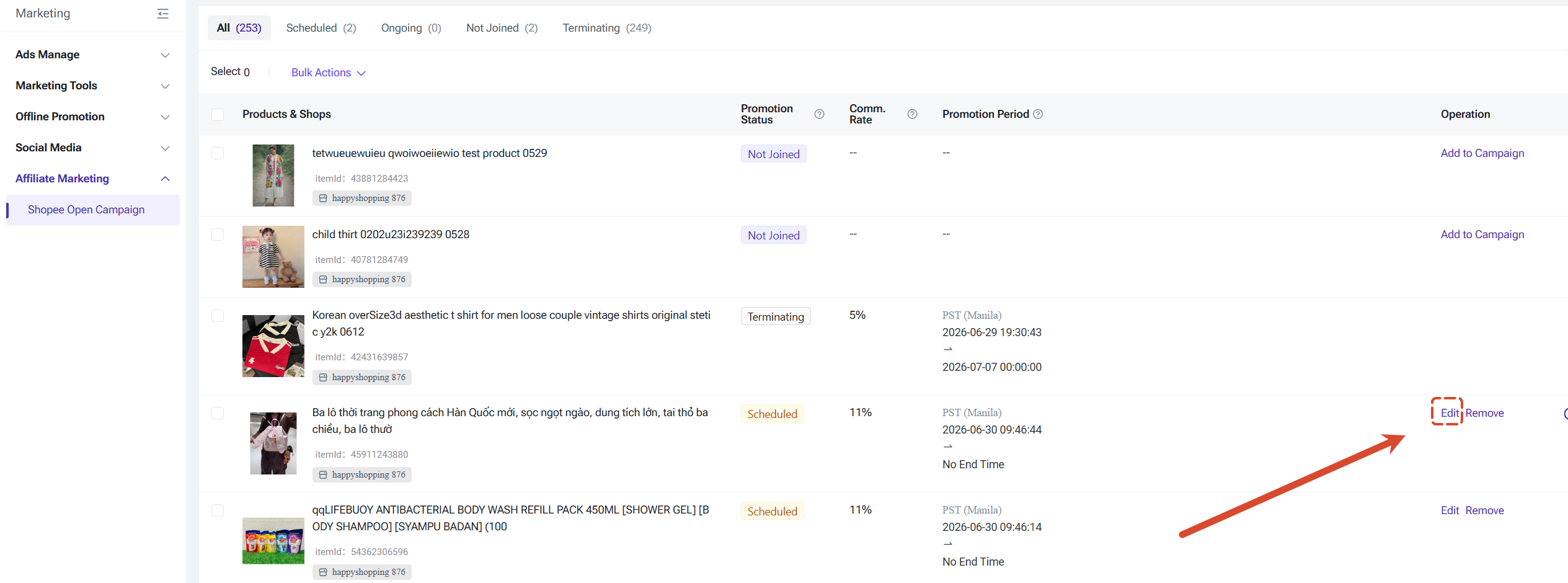Add child thirt 0528 to campaign
The image size is (1568, 583).
pyautogui.click(x=1482, y=234)
